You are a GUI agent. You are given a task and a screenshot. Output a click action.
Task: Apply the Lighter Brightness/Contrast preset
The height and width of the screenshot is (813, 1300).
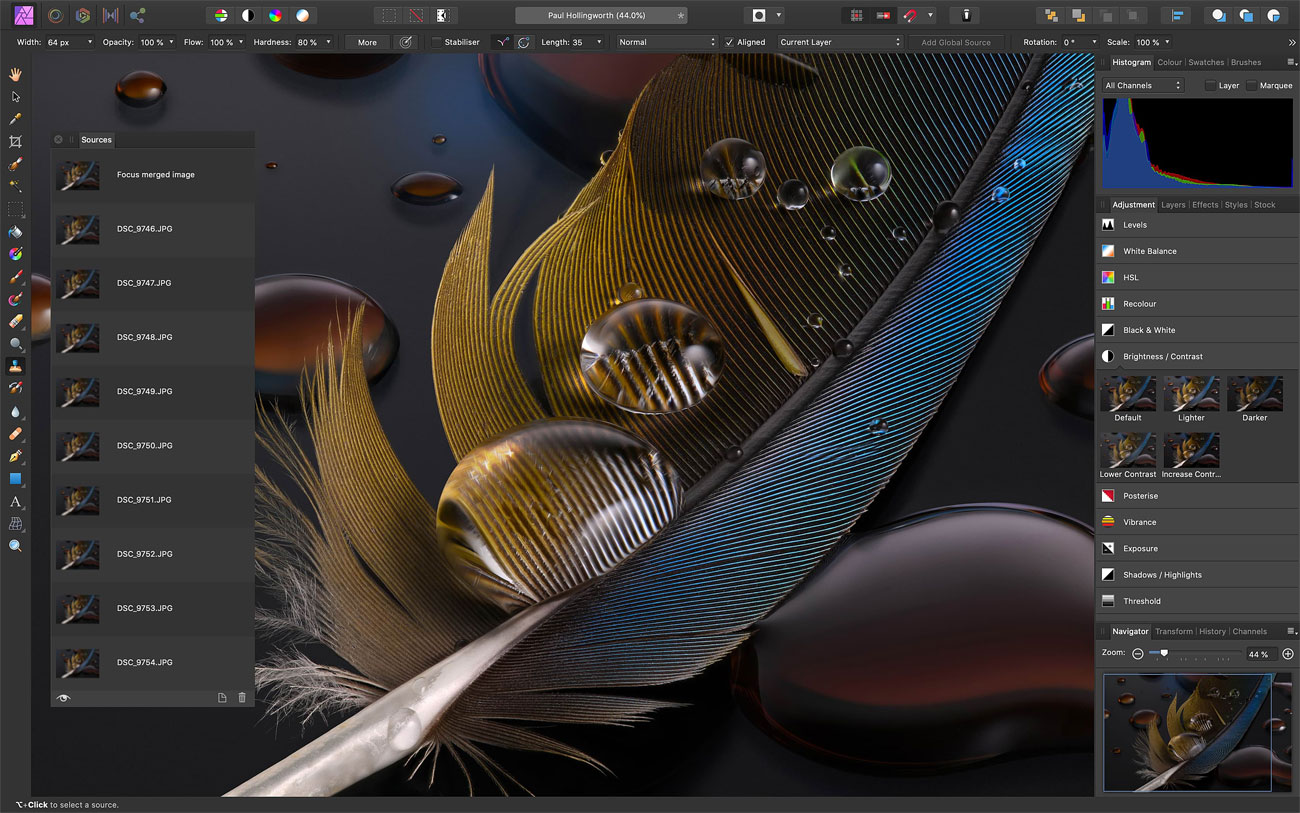1191,395
